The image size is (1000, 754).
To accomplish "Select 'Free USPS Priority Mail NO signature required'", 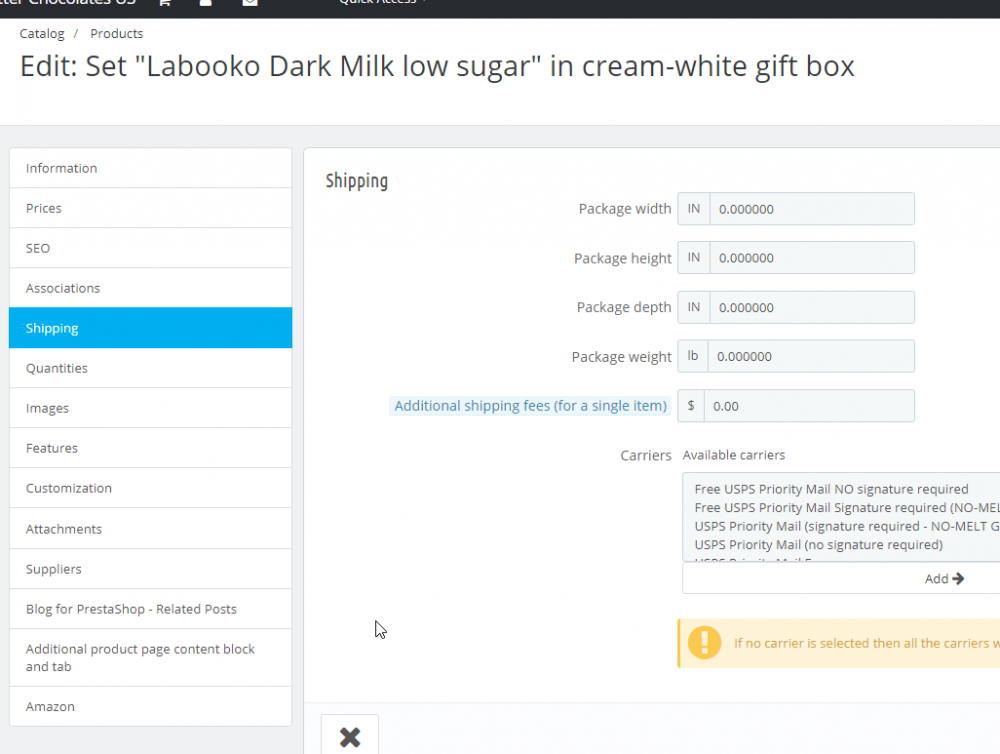I will pos(831,489).
